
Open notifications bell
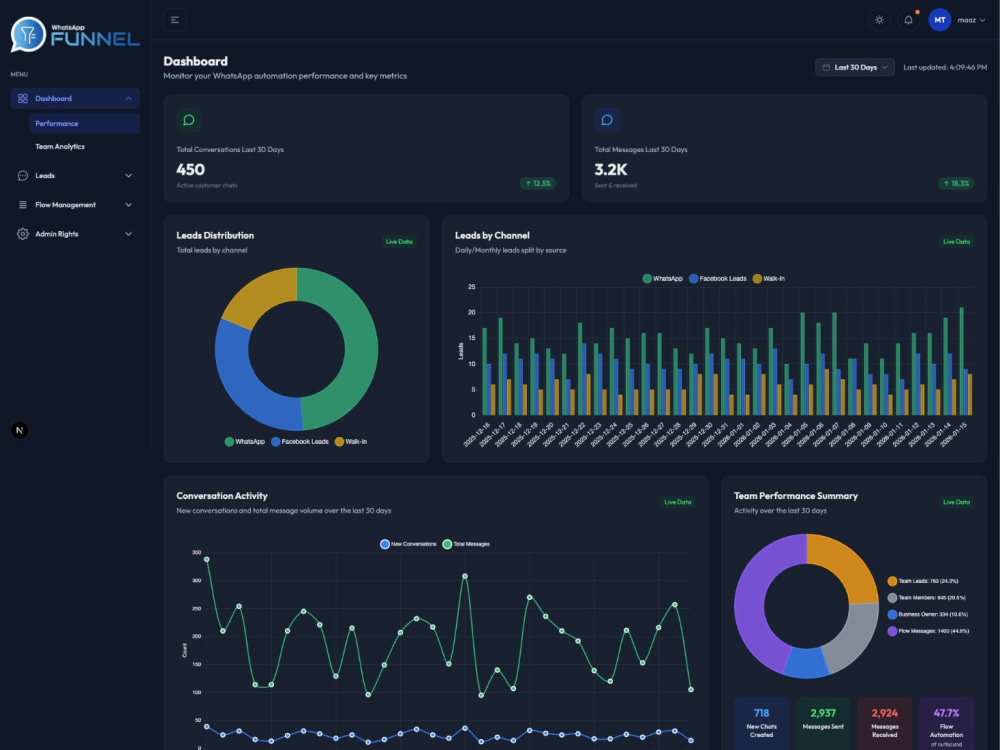908,20
